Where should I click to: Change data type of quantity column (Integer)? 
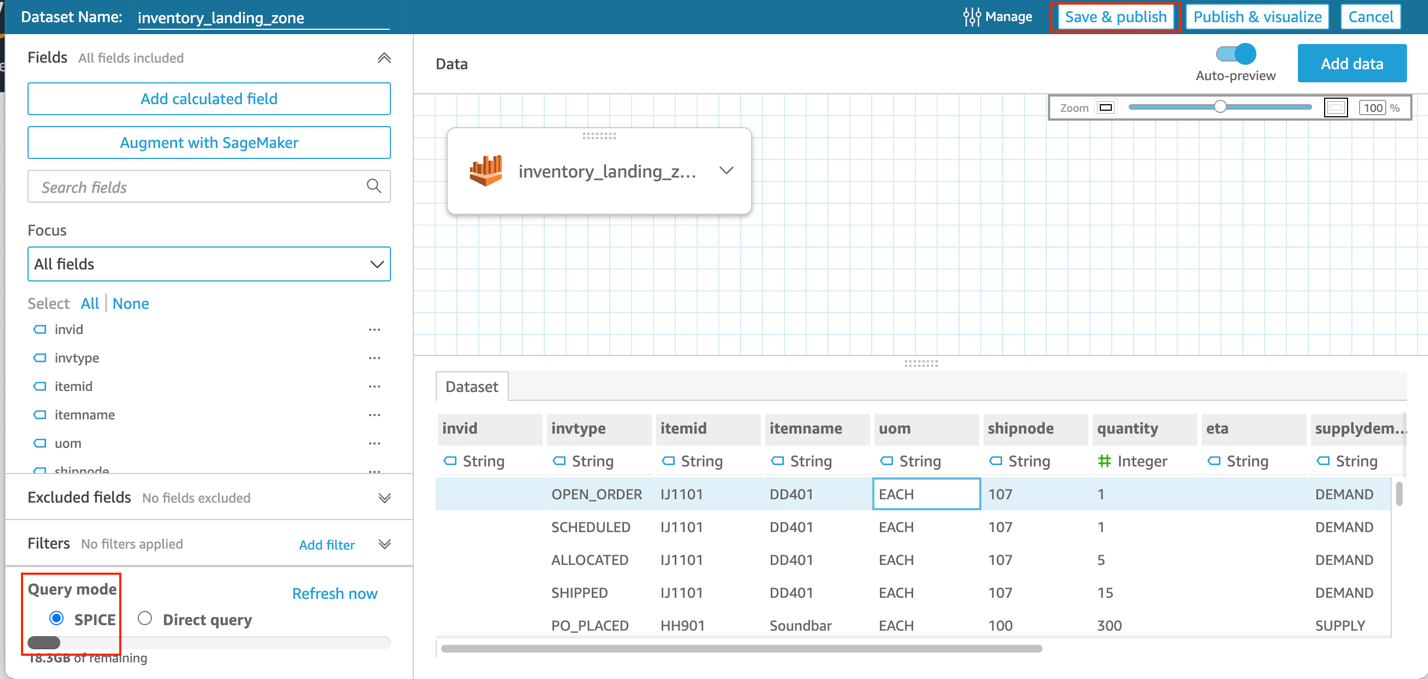[x=1132, y=461]
